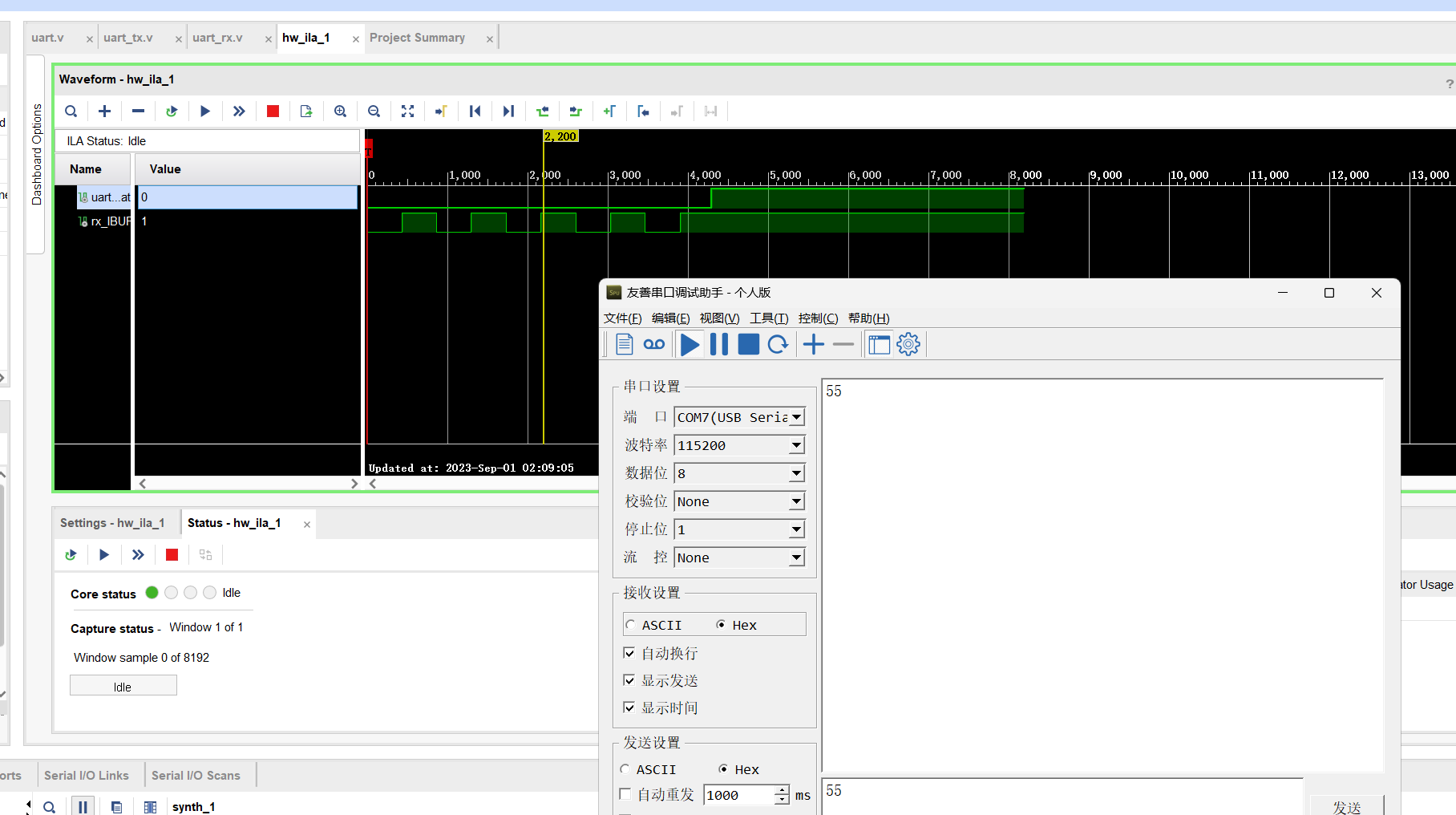Toggle side panel layout icon in serial assistant
Screen dimensions: 1456x815
click(x=880, y=344)
